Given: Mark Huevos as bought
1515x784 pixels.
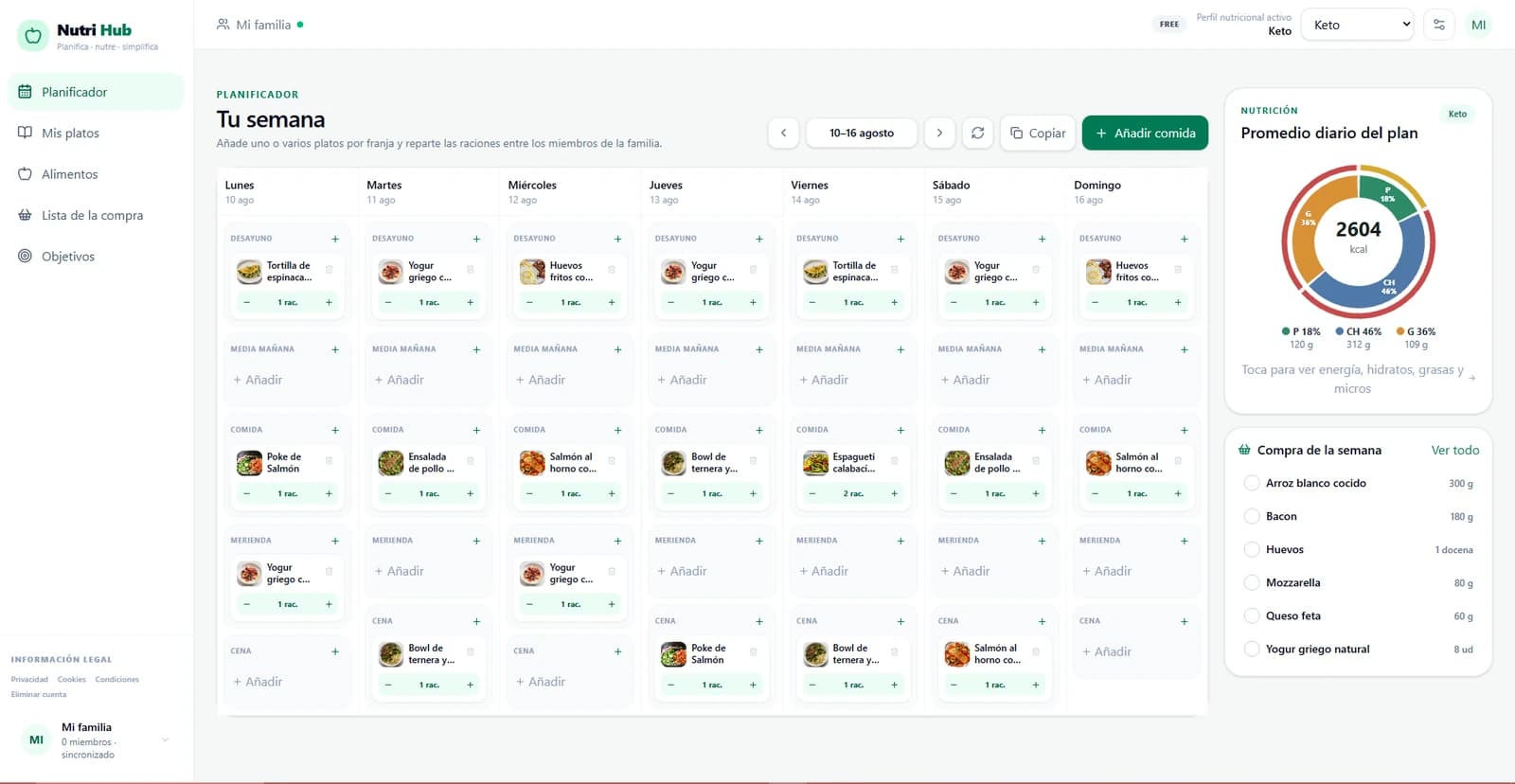Looking at the screenshot, I should coord(1252,549).
